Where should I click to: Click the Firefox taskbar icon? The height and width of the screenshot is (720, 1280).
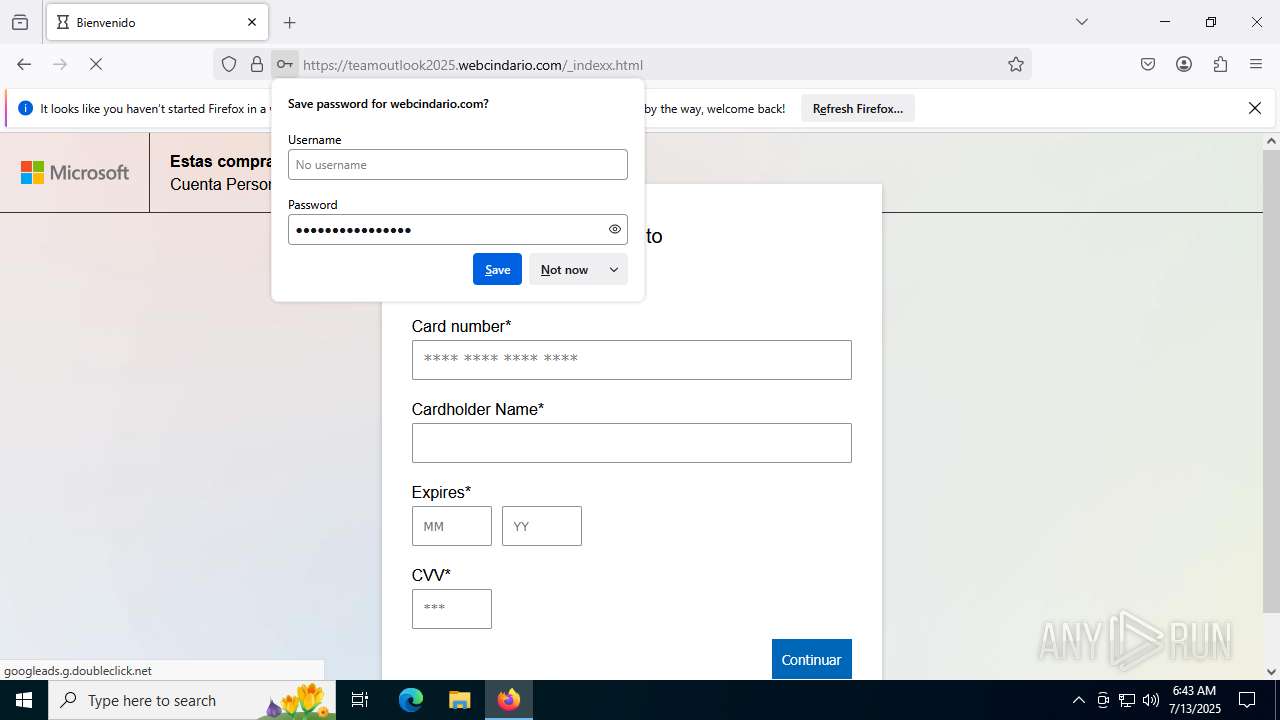pos(509,700)
